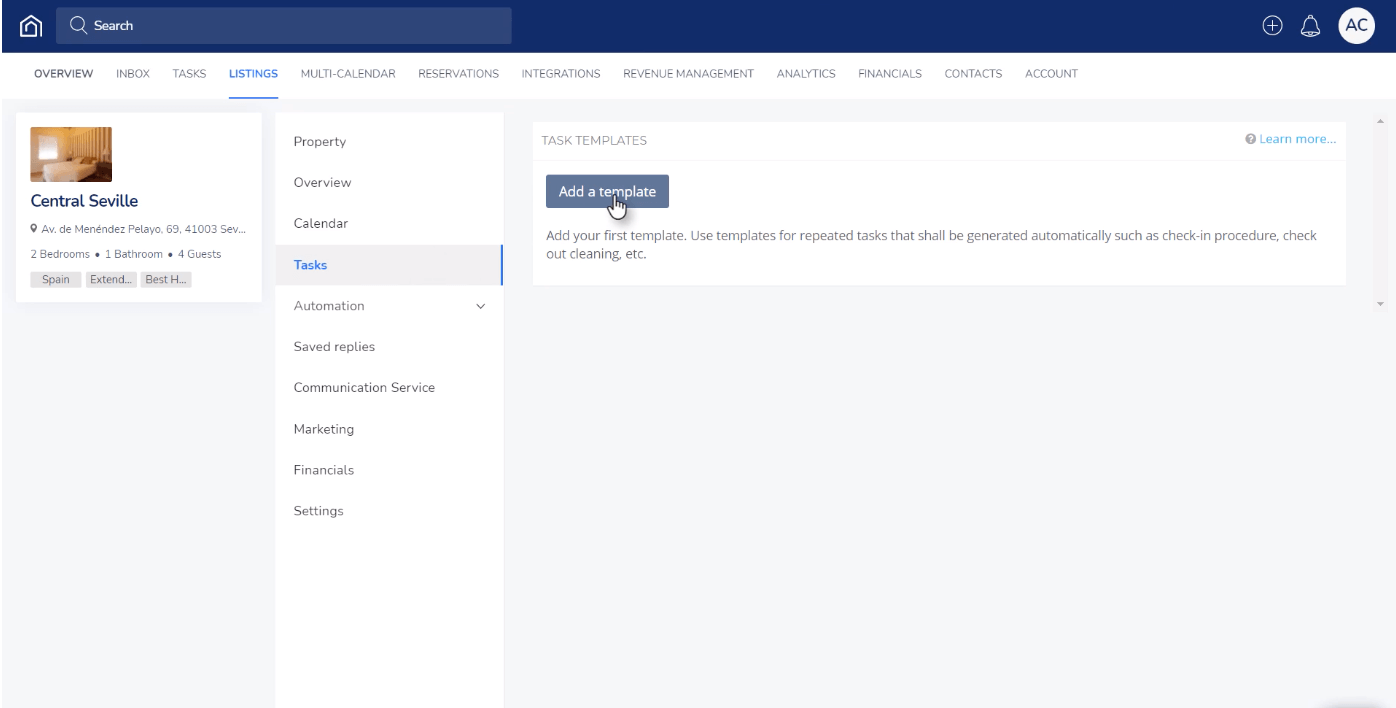
Task: Open the Learn more link
Action: [x=1297, y=139]
